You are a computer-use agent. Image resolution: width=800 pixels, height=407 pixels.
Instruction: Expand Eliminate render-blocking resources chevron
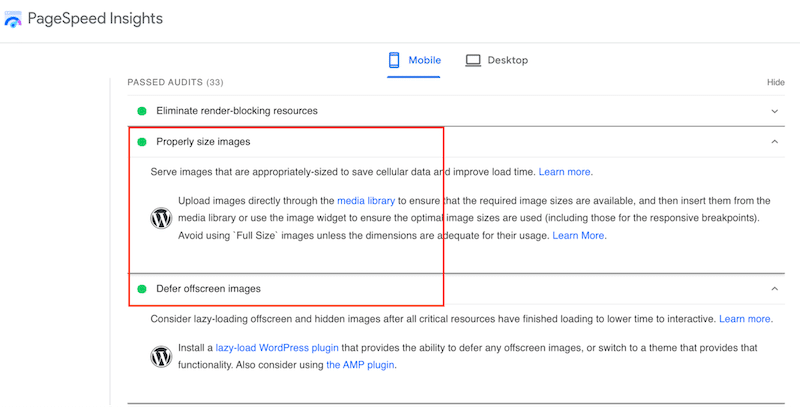774,111
